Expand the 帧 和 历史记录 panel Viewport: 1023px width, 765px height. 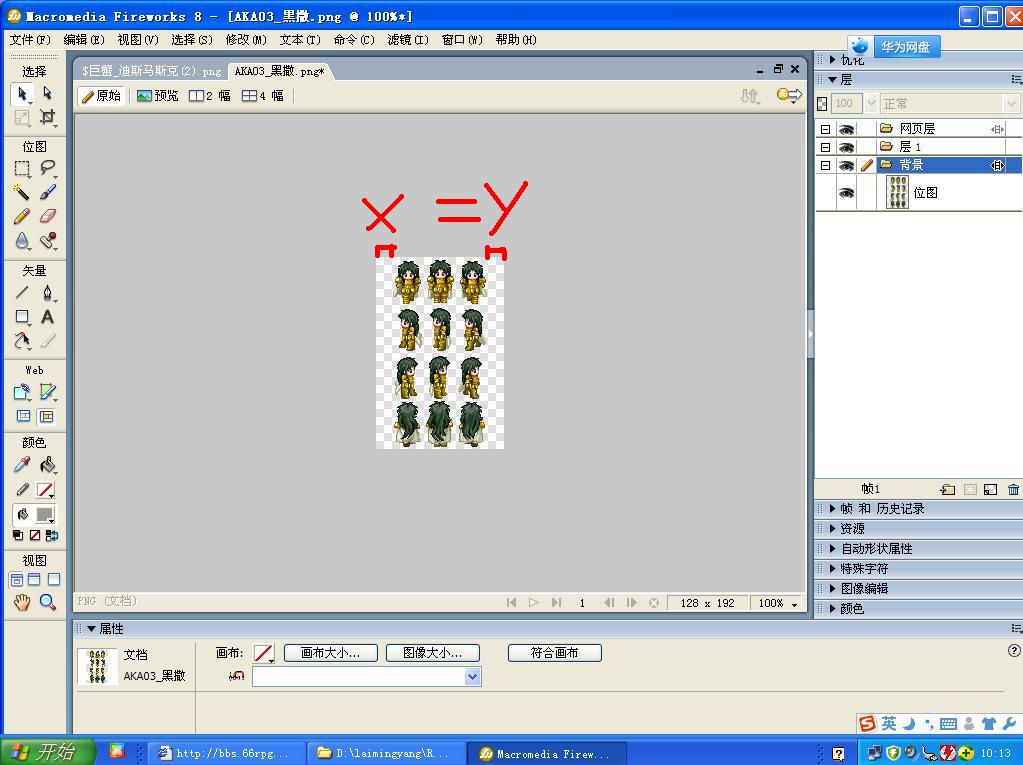tap(832, 509)
